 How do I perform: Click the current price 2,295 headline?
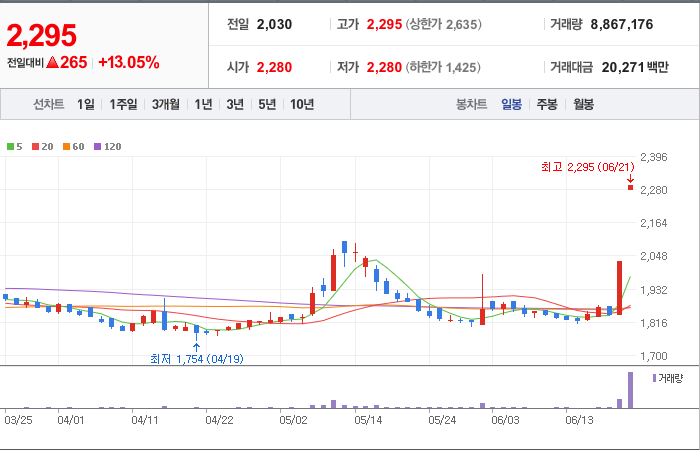point(42,36)
